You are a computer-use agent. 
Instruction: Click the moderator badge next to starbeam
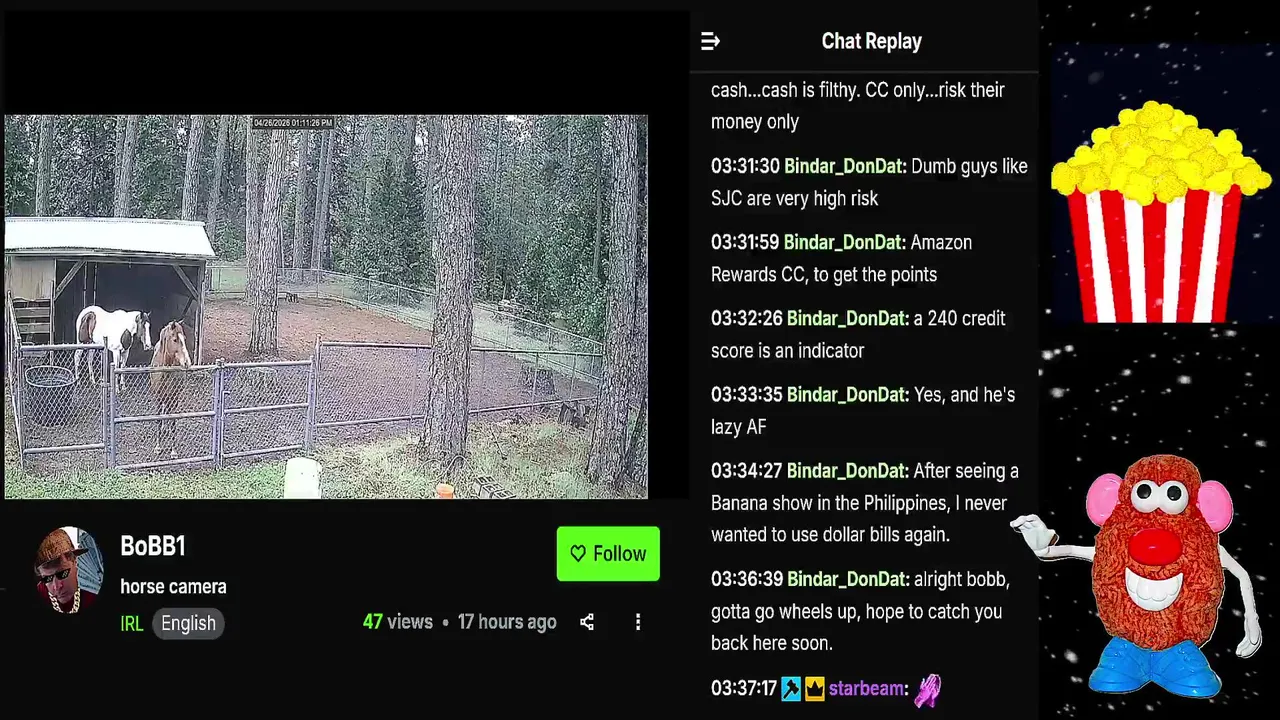coord(791,688)
